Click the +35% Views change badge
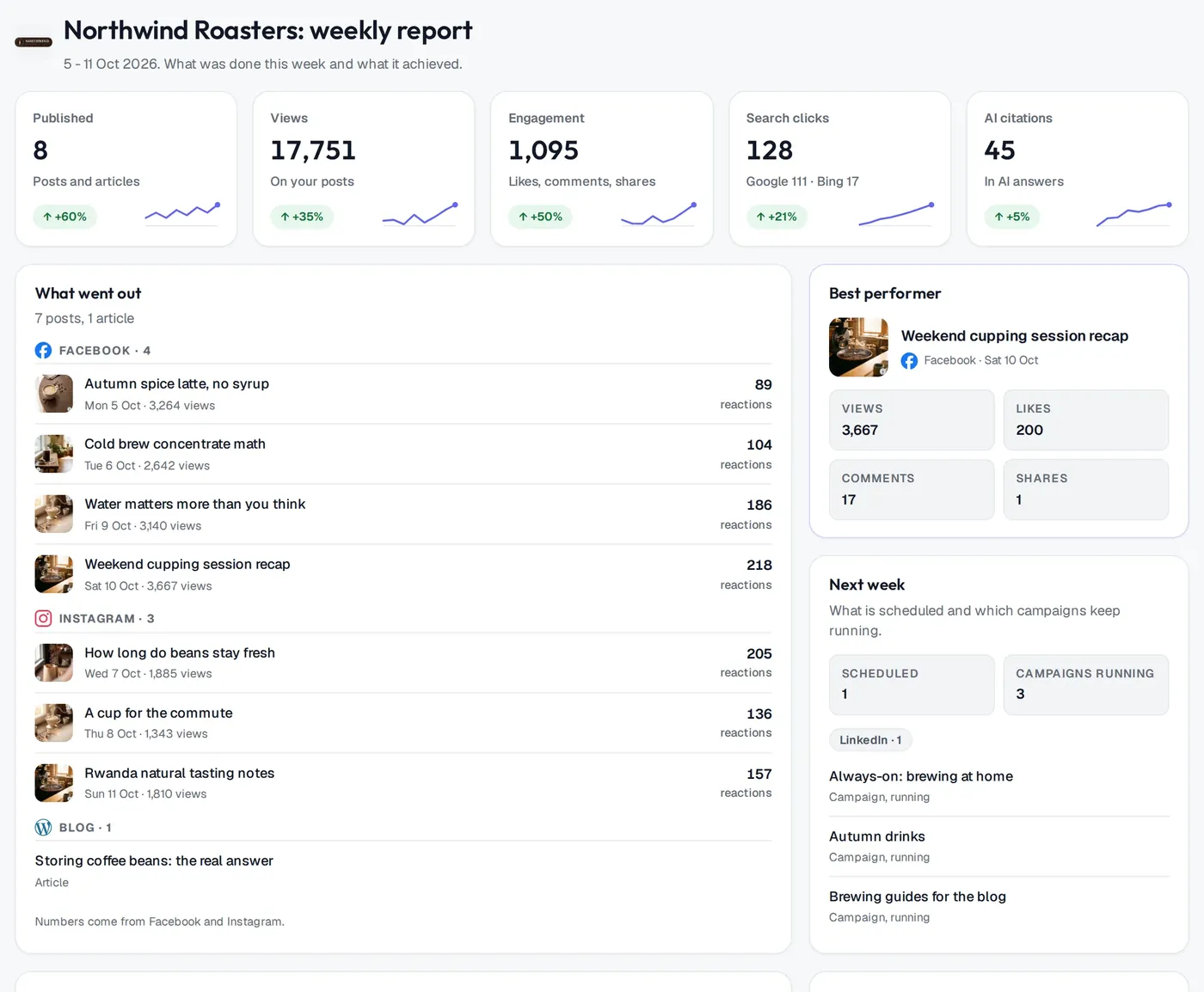The image size is (1204, 992). (302, 217)
